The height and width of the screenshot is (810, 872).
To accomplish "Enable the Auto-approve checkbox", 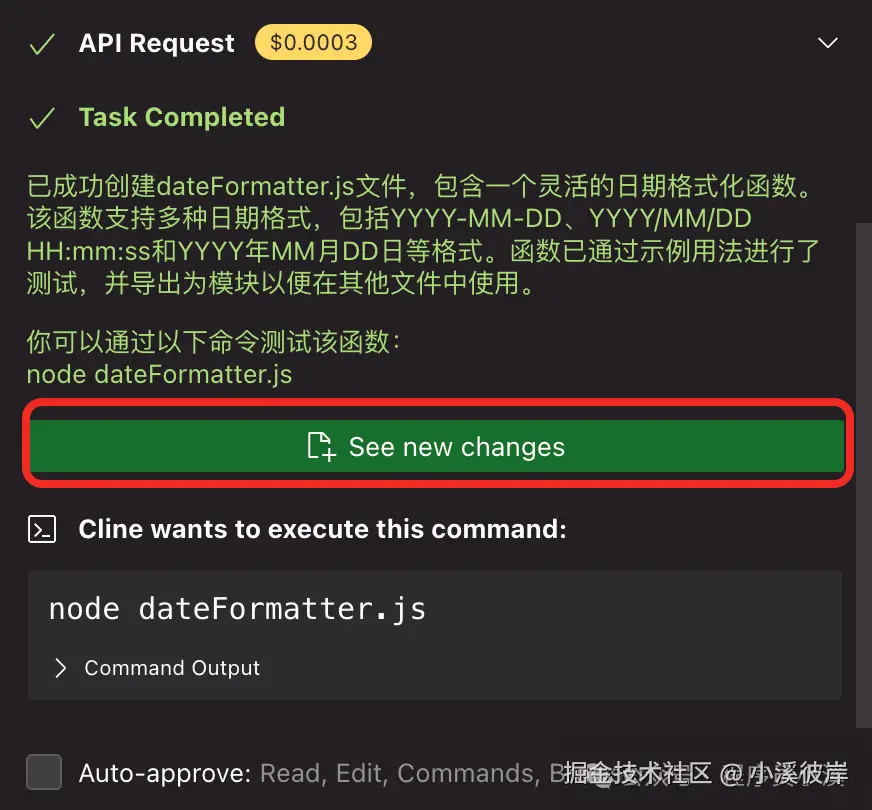I will coord(44,772).
